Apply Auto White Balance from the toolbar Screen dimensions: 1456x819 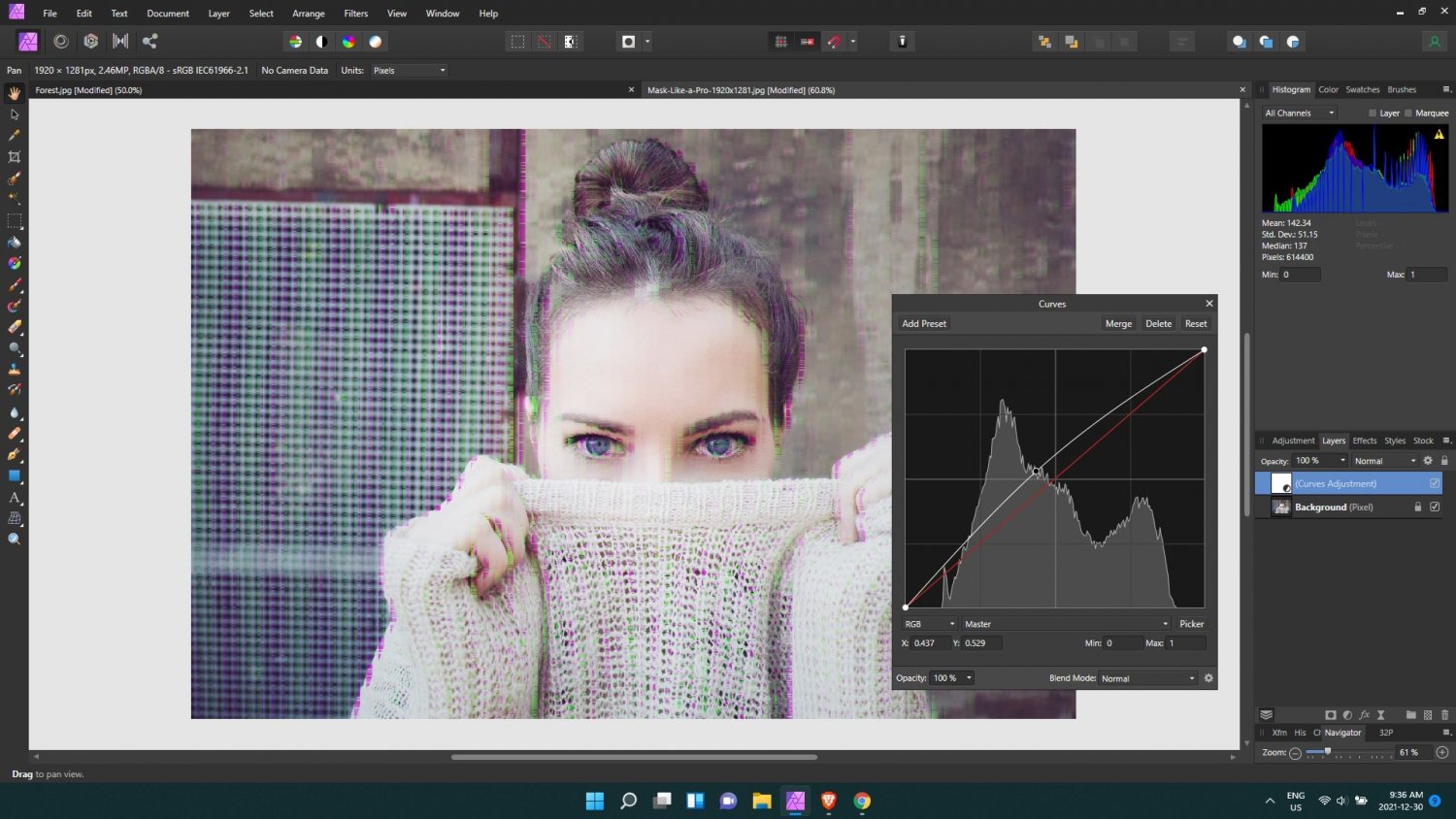[x=376, y=42]
